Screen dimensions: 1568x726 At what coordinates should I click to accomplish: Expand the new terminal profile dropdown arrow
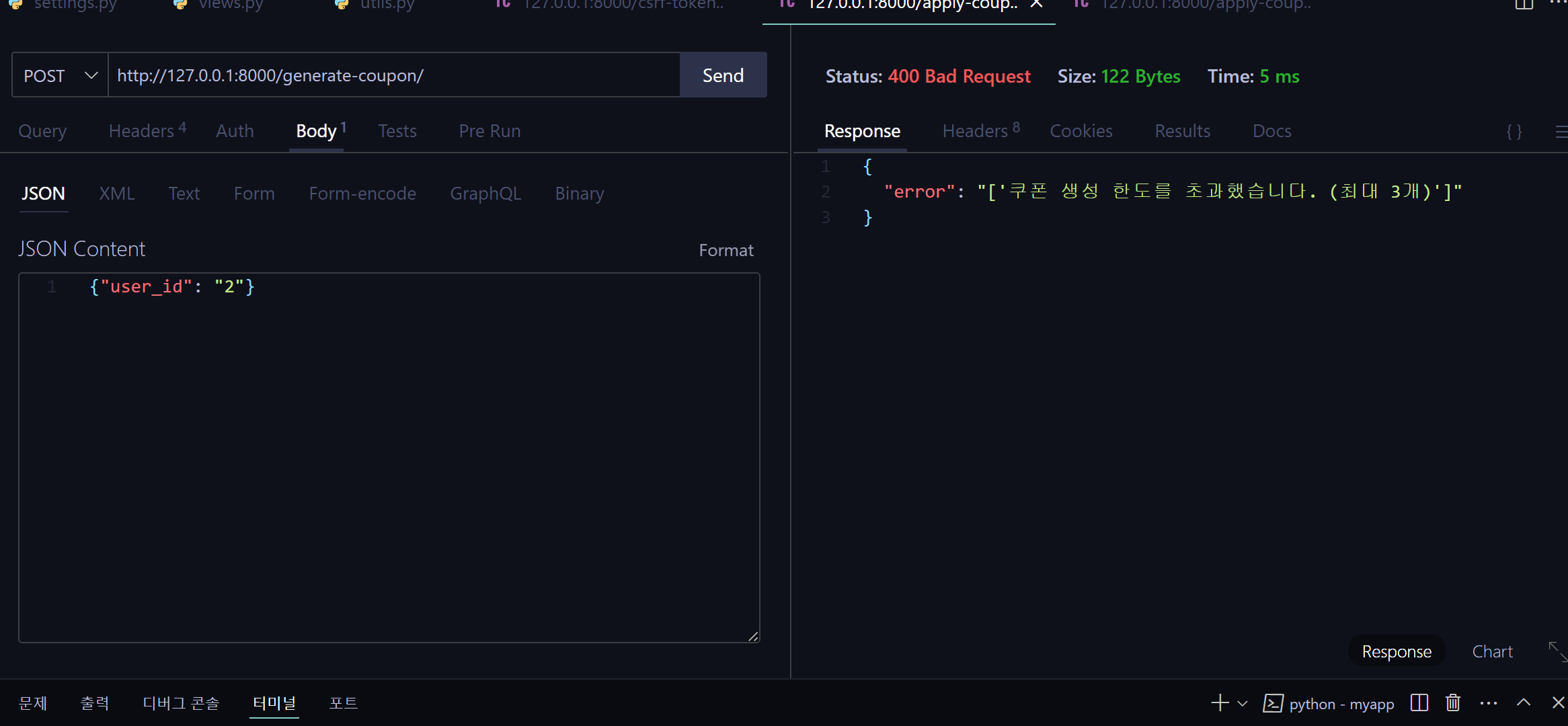pyautogui.click(x=1243, y=704)
